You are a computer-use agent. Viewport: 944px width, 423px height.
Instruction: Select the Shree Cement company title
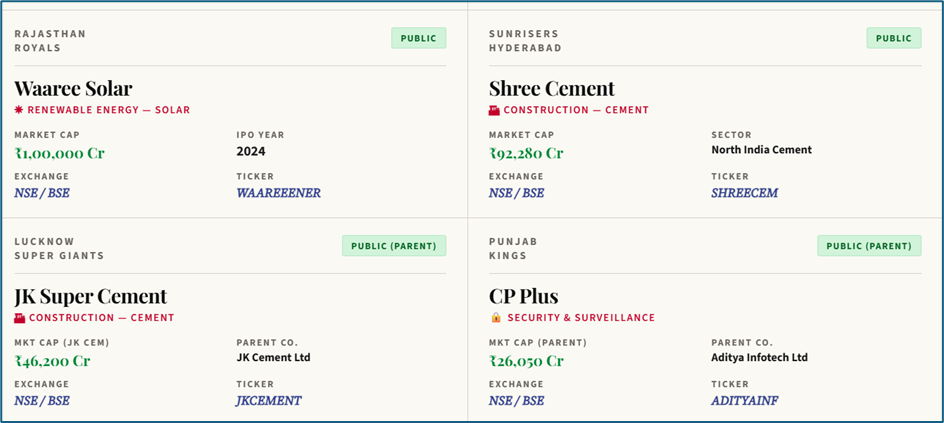point(551,88)
